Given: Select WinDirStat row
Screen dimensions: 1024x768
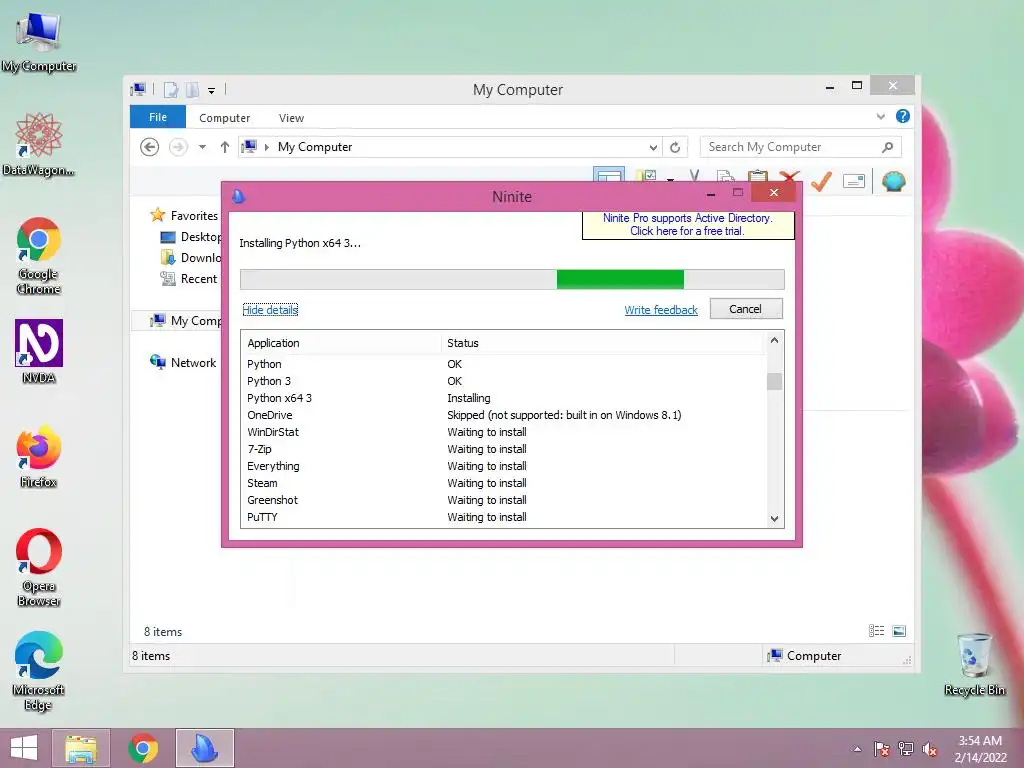Looking at the screenshot, I should click(x=504, y=432).
